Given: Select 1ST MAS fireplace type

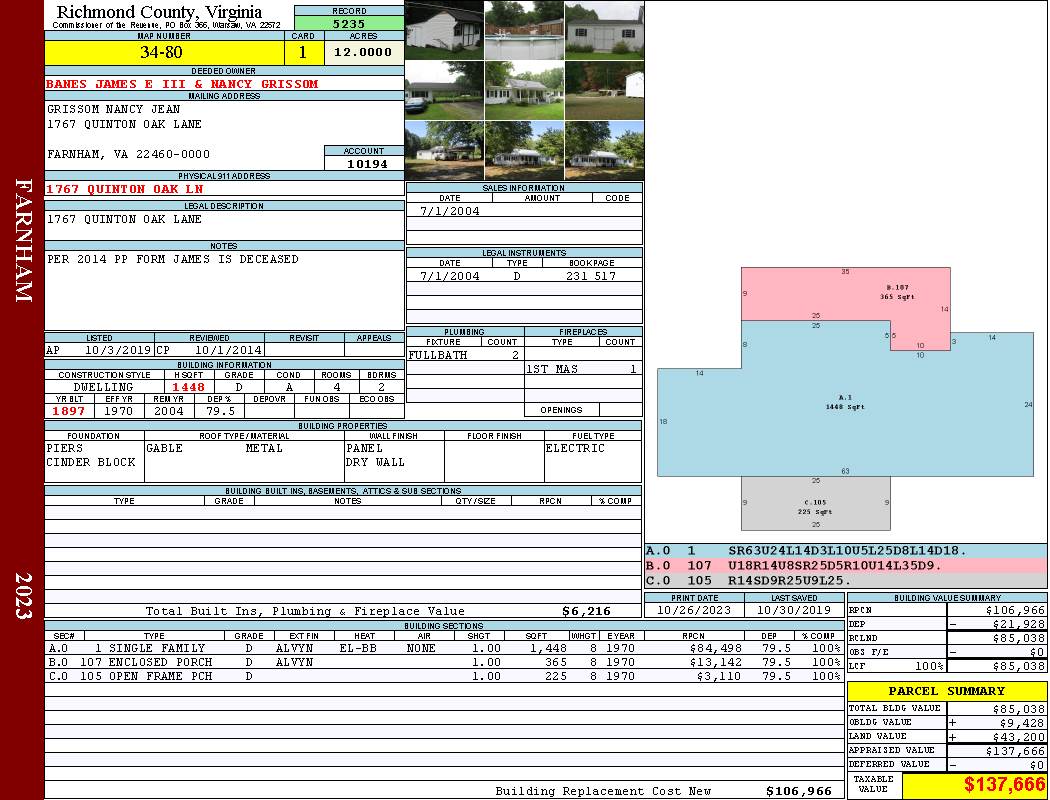Looking at the screenshot, I should (552, 369).
